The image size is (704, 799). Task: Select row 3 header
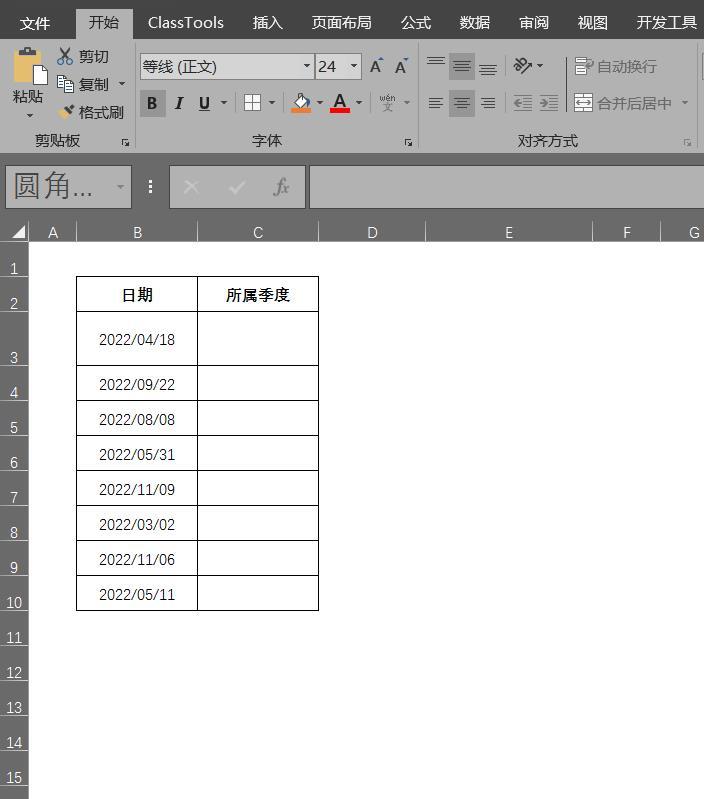[14, 339]
